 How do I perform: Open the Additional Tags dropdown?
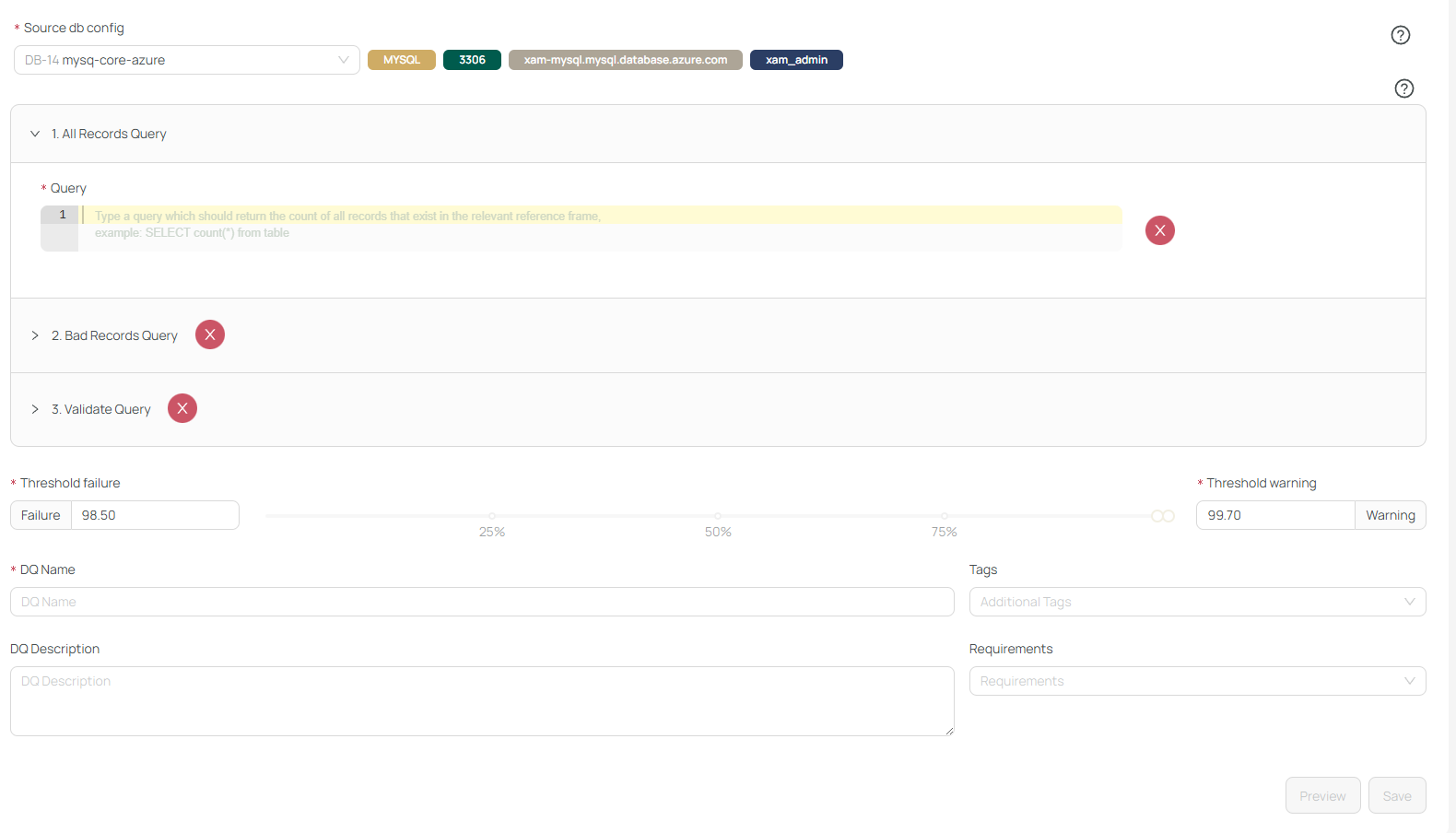click(x=1196, y=602)
